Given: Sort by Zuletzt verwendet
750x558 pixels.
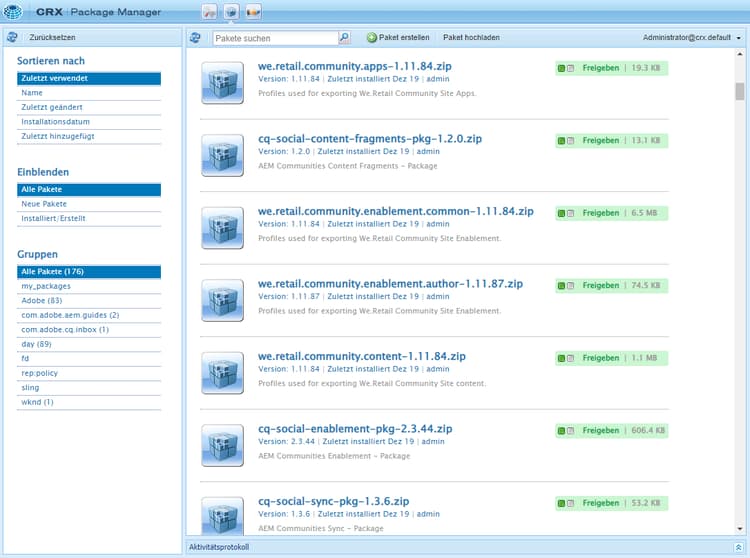Looking at the screenshot, I should (x=89, y=78).
